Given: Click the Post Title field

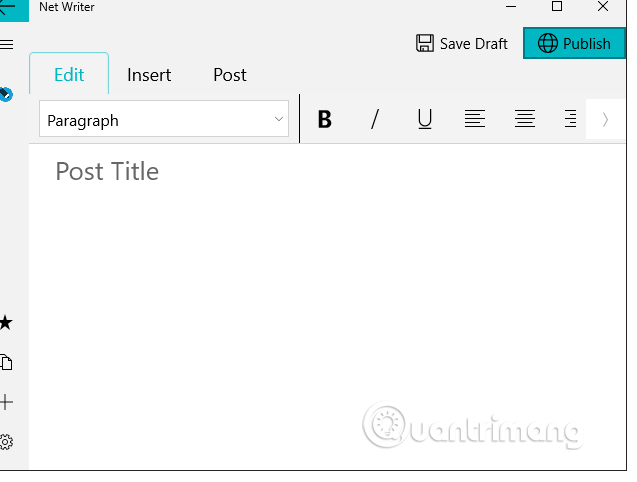Looking at the screenshot, I should [x=107, y=172].
